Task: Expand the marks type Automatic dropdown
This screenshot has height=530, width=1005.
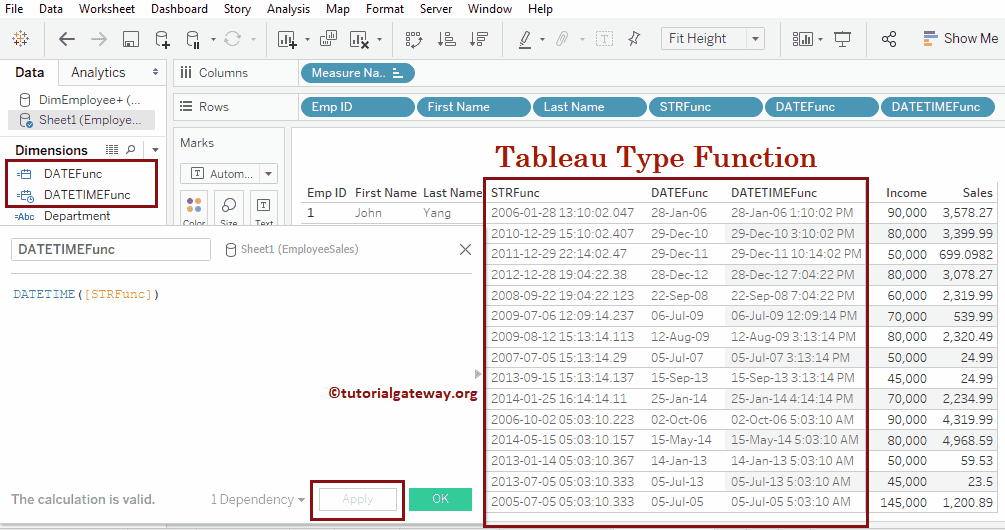Action: point(269,174)
